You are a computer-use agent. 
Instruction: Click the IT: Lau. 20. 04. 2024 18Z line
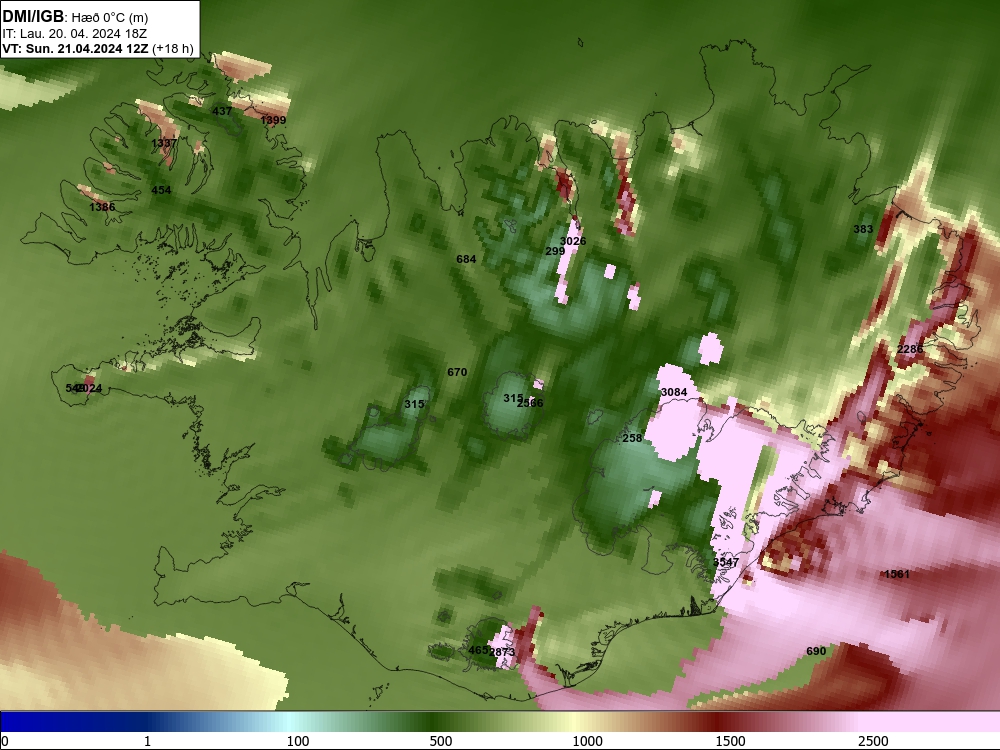75,34
